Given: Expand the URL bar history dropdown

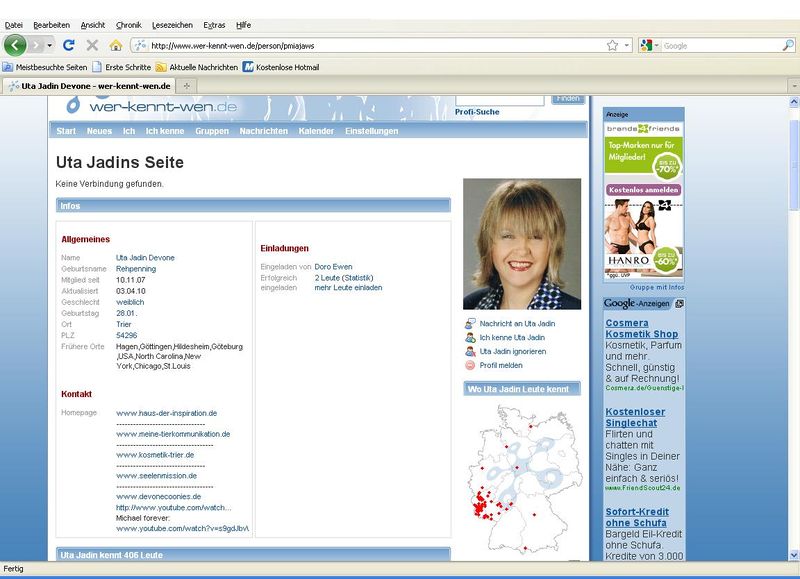Looking at the screenshot, I should click(627, 45).
